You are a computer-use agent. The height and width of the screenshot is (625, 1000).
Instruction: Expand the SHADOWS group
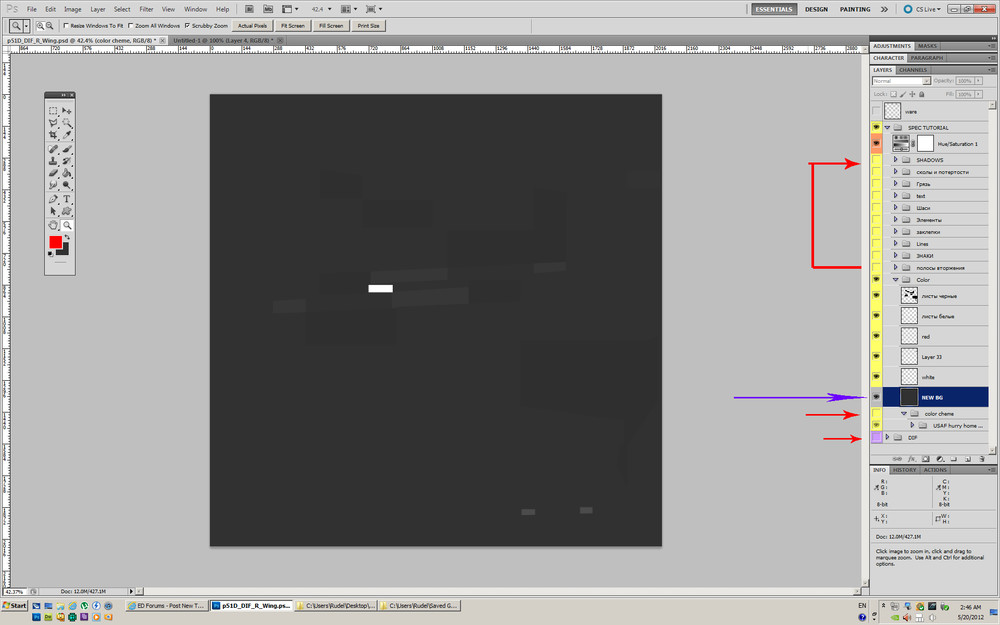coord(895,159)
